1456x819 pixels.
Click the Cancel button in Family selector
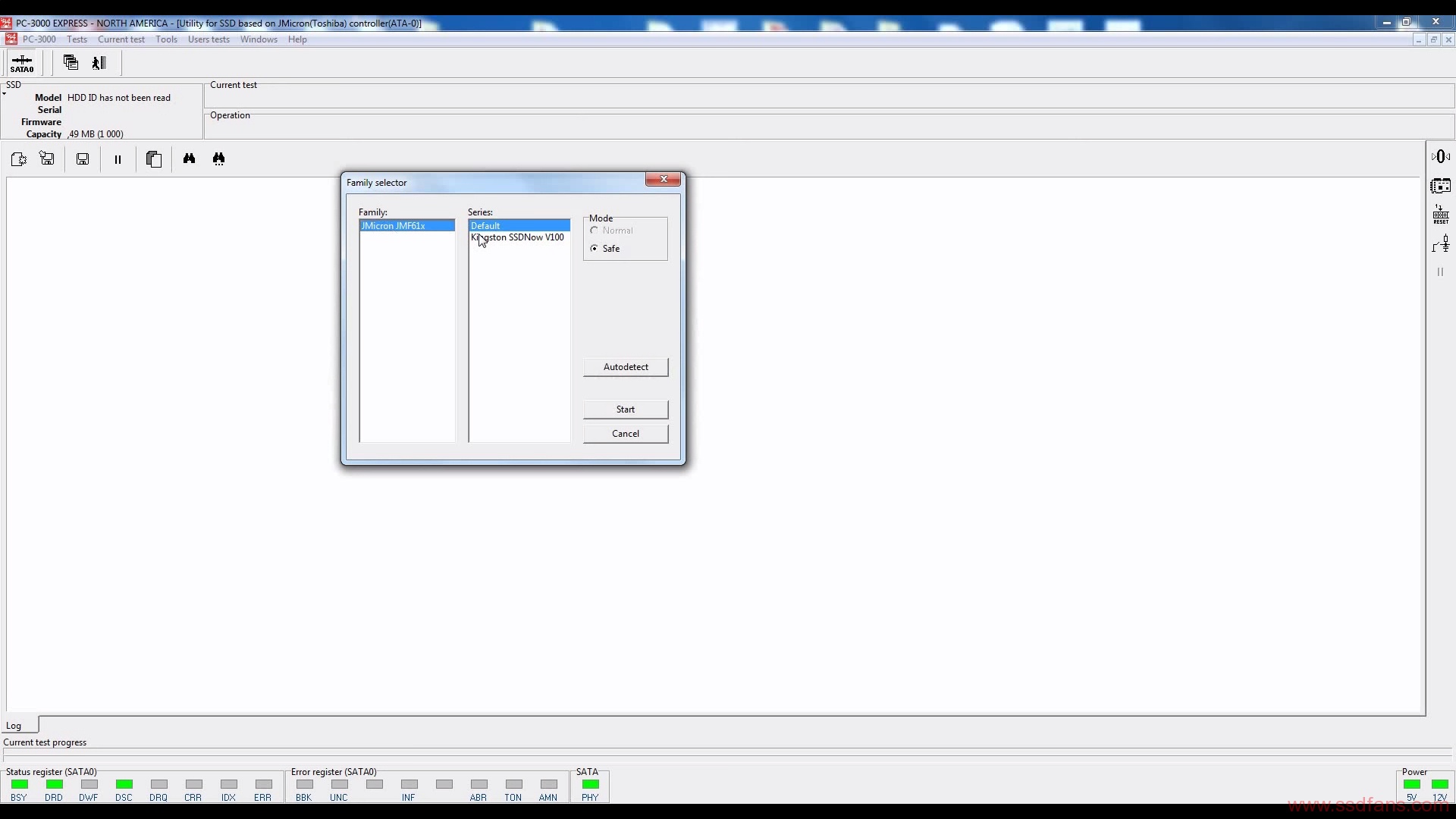coord(626,434)
